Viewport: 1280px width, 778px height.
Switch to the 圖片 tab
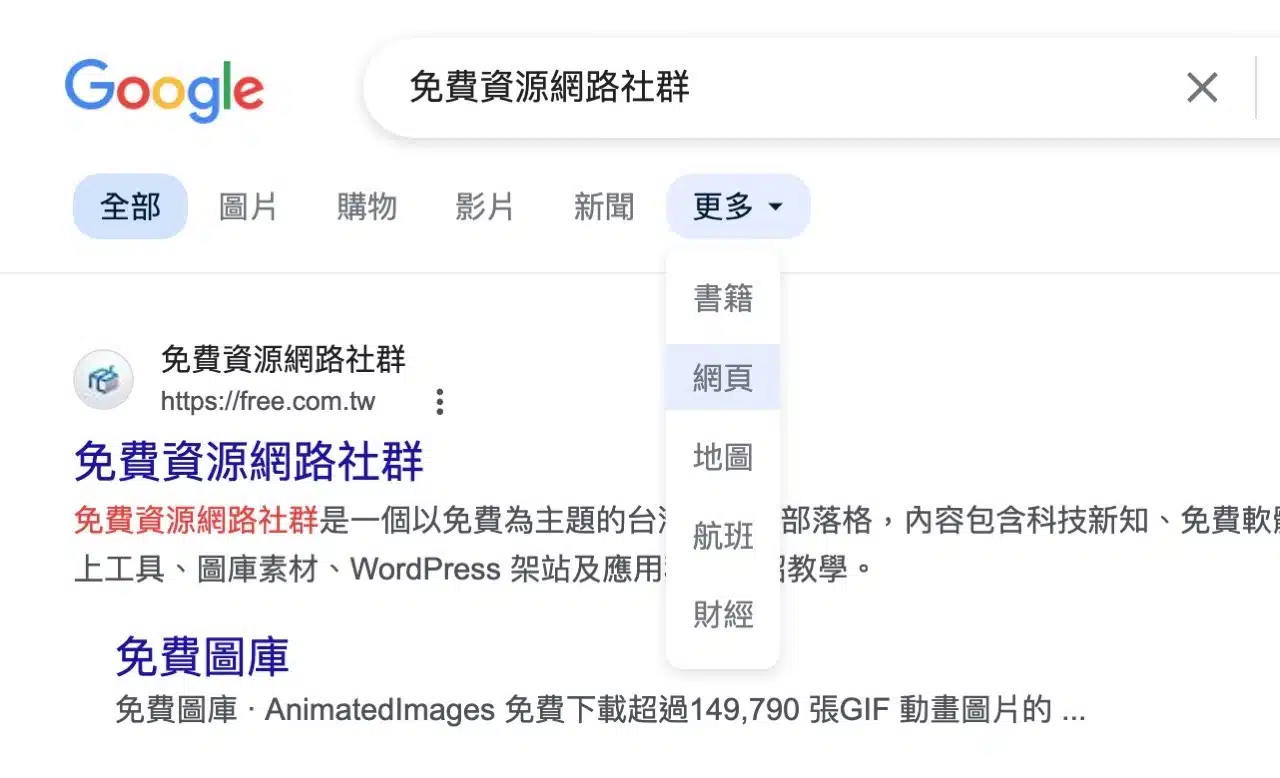[248, 207]
